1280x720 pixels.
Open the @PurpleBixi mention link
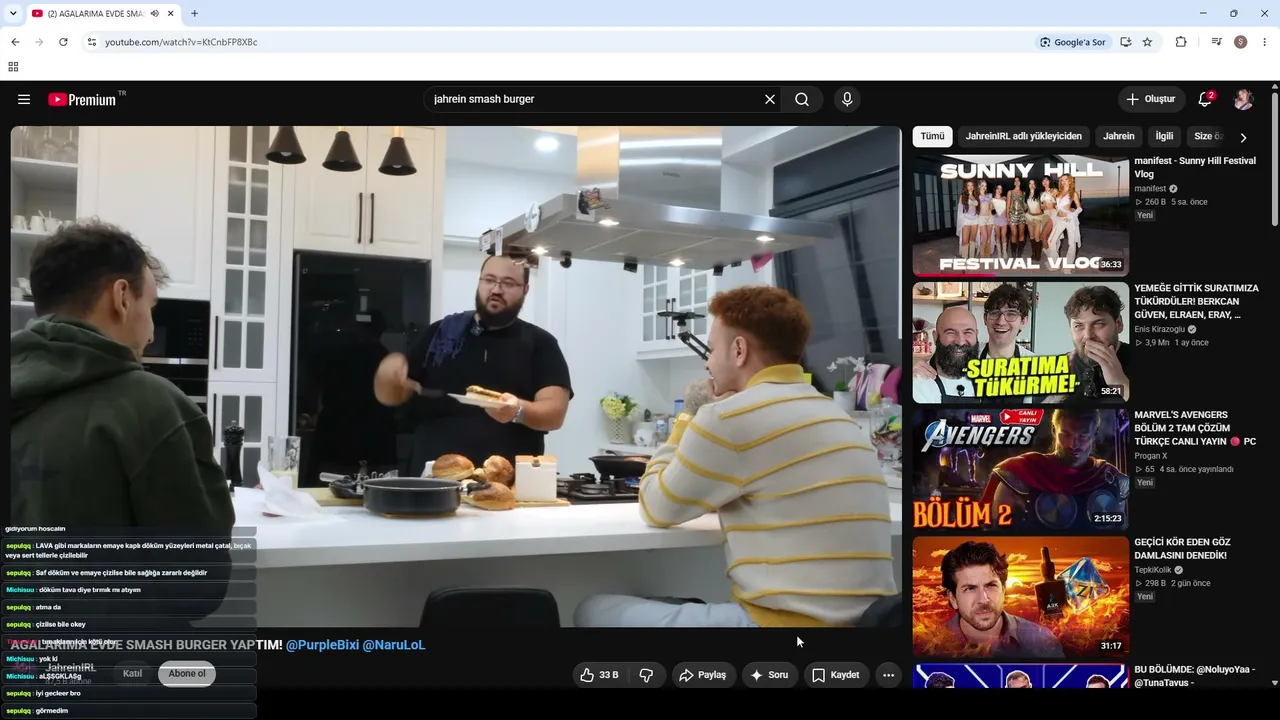coord(322,645)
